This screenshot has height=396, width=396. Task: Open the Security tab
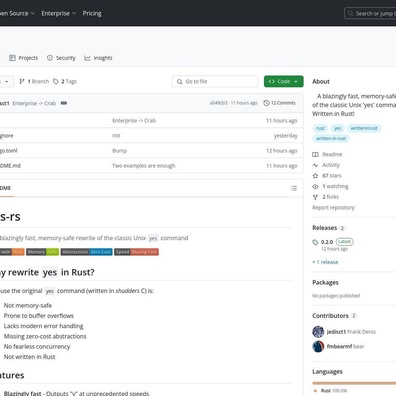(61, 58)
